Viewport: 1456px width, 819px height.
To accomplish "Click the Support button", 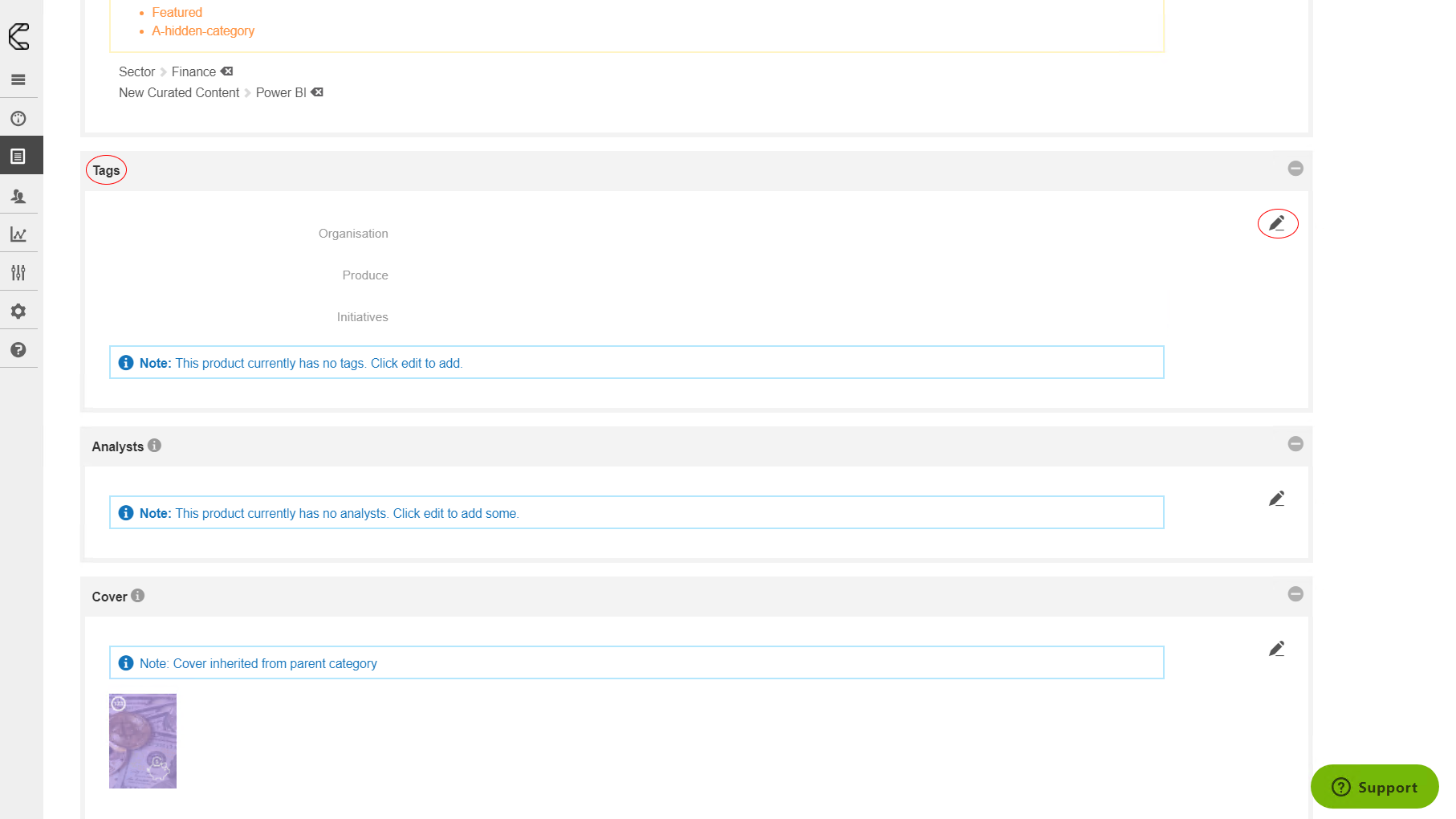I will point(1374,787).
